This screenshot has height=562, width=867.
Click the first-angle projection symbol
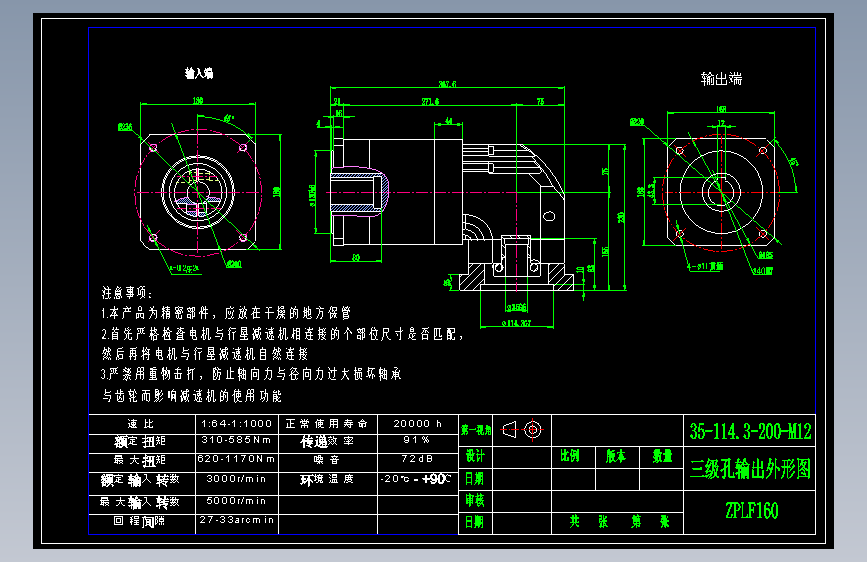522,430
